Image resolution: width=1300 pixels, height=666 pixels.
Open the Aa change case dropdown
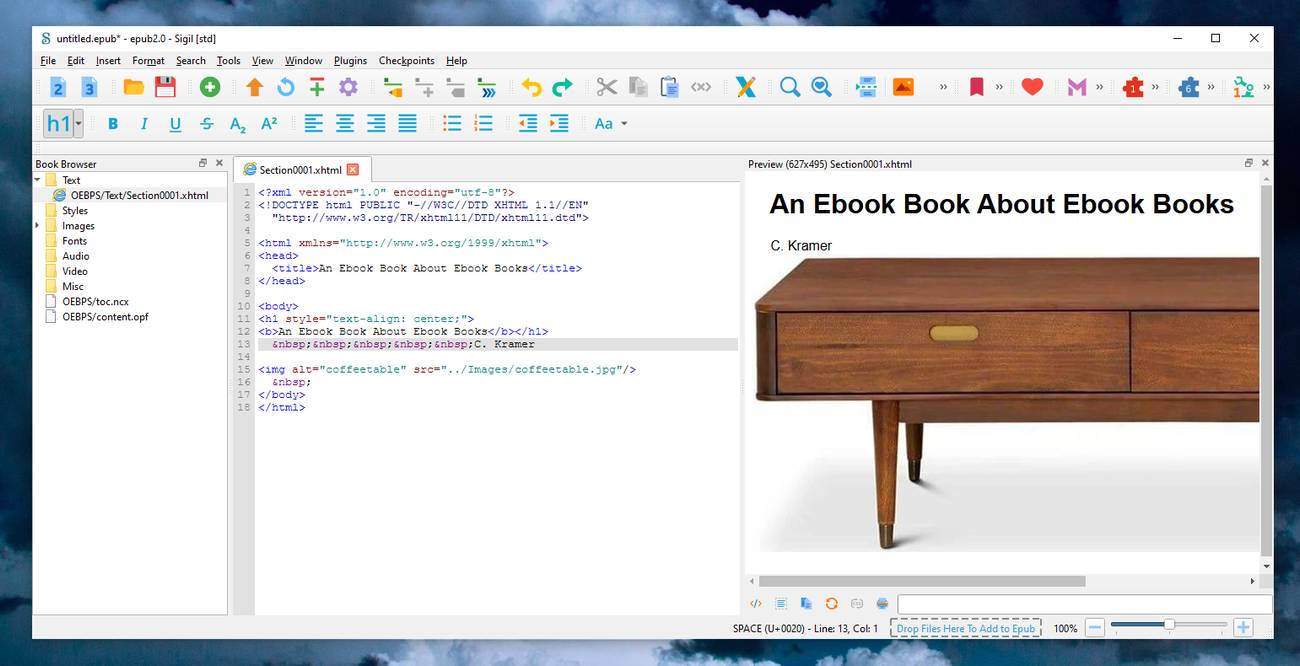[x=611, y=124]
